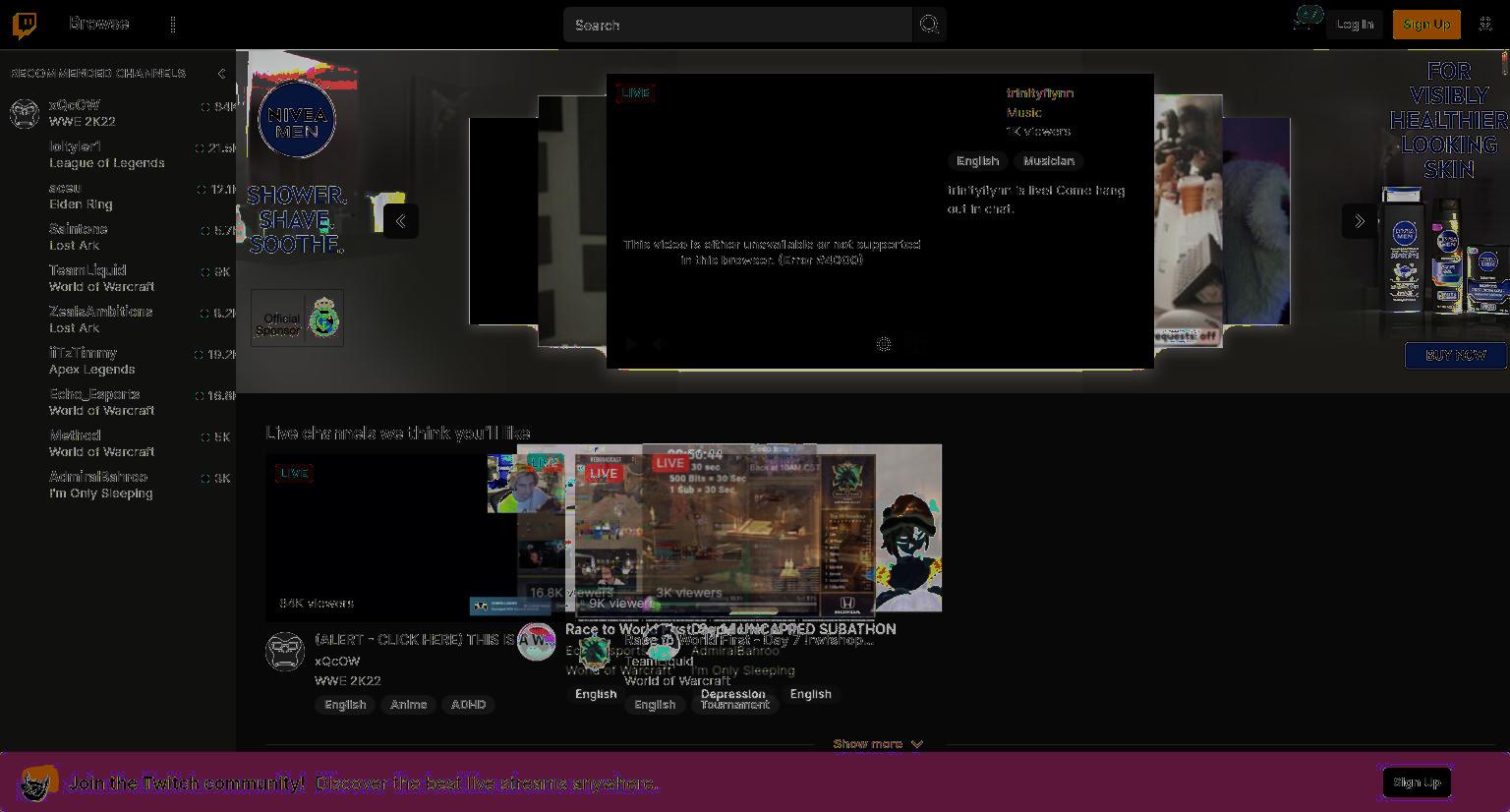Click Log In in the top bar

pyautogui.click(x=1355, y=25)
